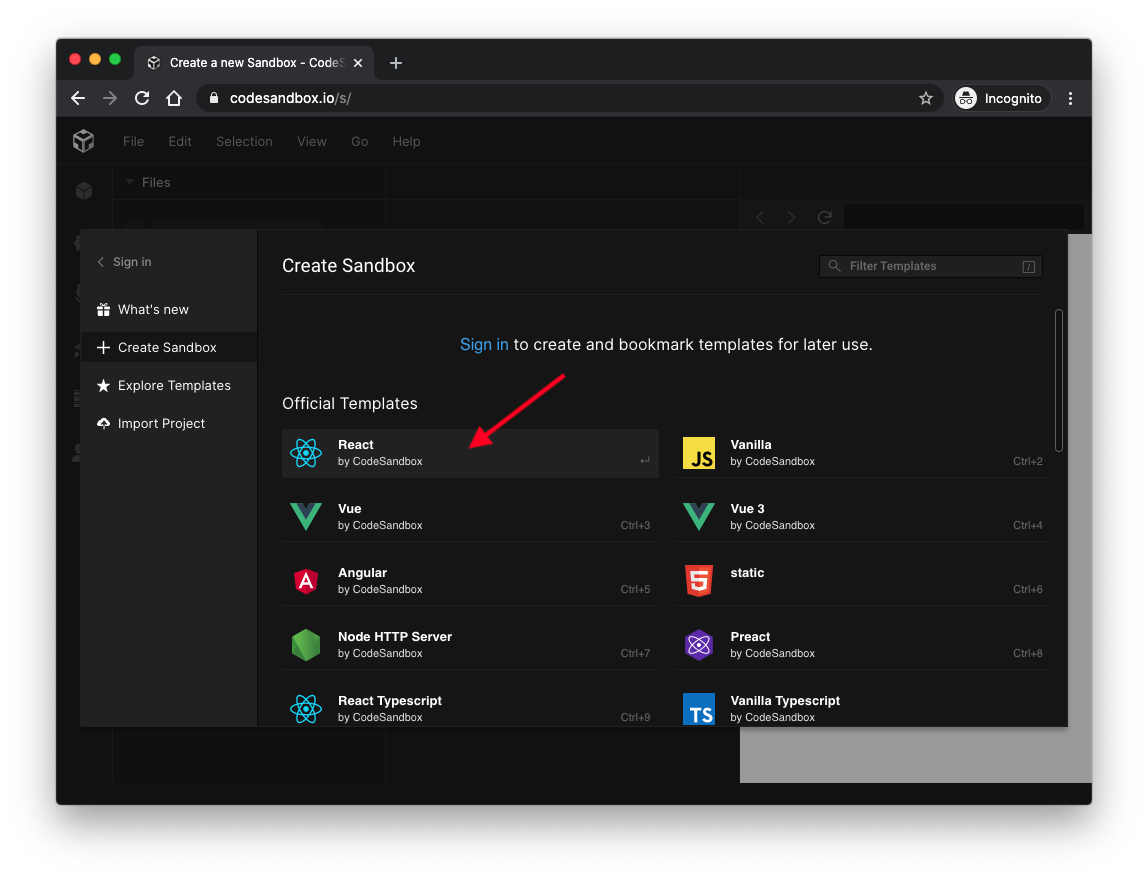Open the Selection menu
This screenshot has height=879, width=1148.
(244, 141)
